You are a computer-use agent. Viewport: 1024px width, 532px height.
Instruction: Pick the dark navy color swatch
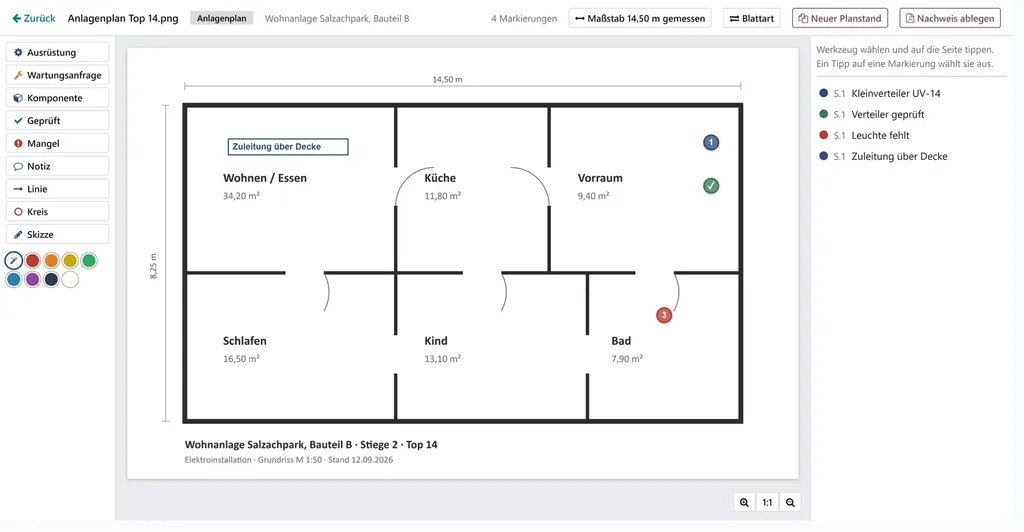[x=51, y=279]
